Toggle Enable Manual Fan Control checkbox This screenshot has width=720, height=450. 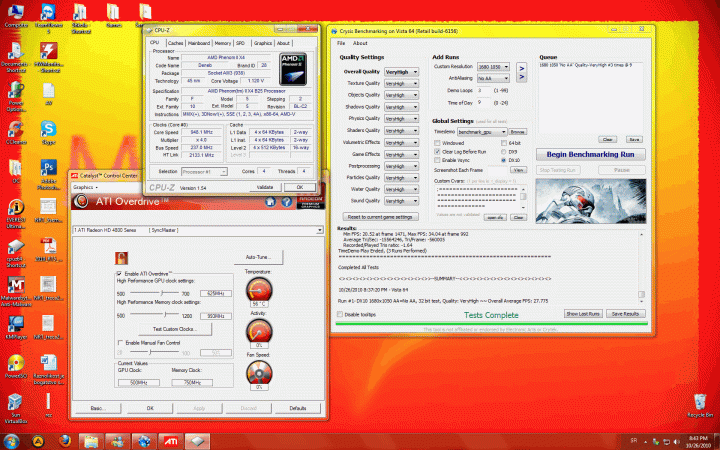[120, 343]
